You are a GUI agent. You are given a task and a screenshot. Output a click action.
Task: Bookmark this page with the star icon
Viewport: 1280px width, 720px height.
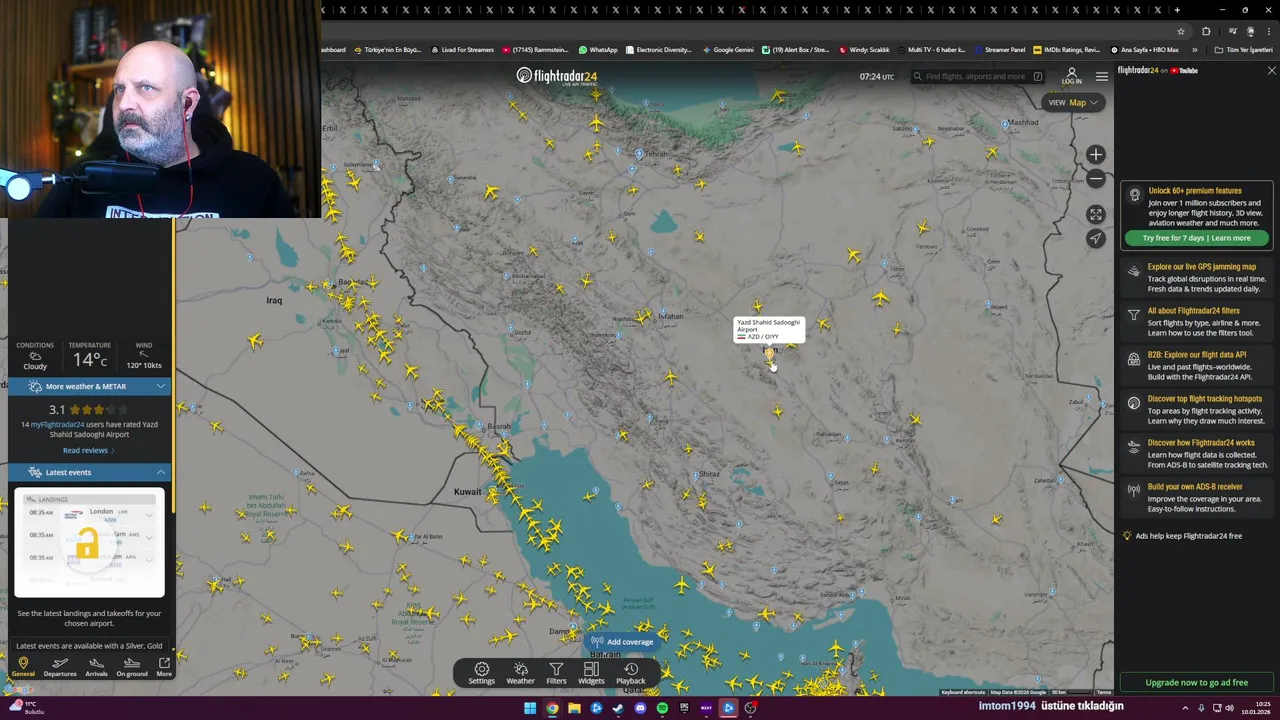1180,31
